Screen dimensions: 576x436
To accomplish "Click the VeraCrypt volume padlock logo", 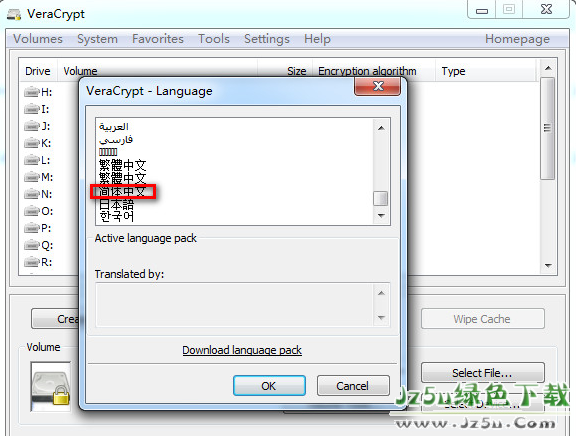I will pyautogui.click(x=51, y=387).
